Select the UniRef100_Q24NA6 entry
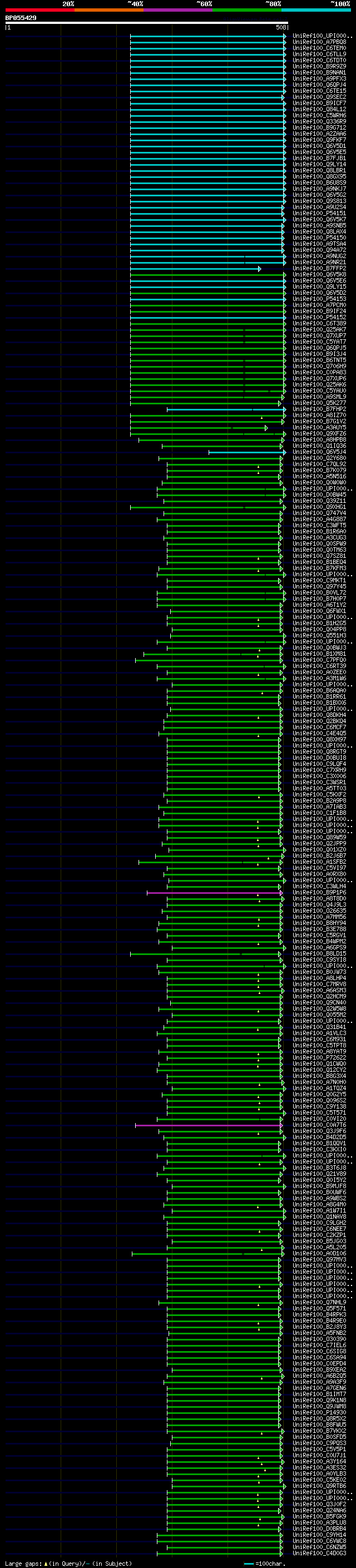Image resolution: width=356 pixels, height=1568 pixels. coord(319,1511)
